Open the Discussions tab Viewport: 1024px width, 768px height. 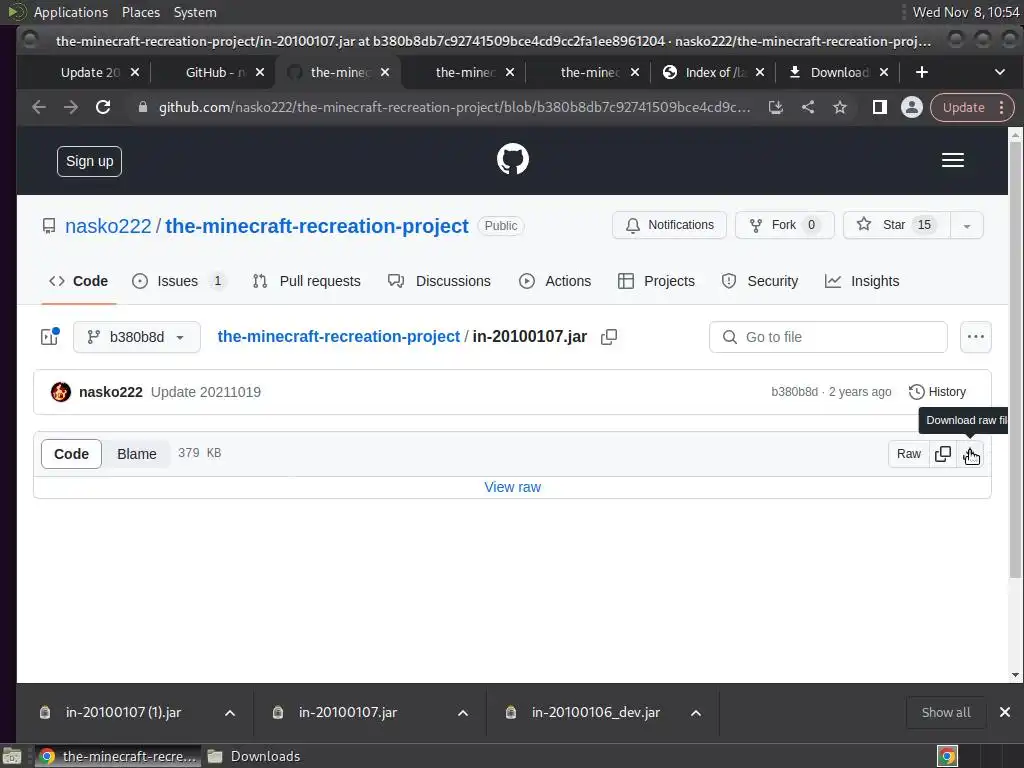click(x=439, y=281)
